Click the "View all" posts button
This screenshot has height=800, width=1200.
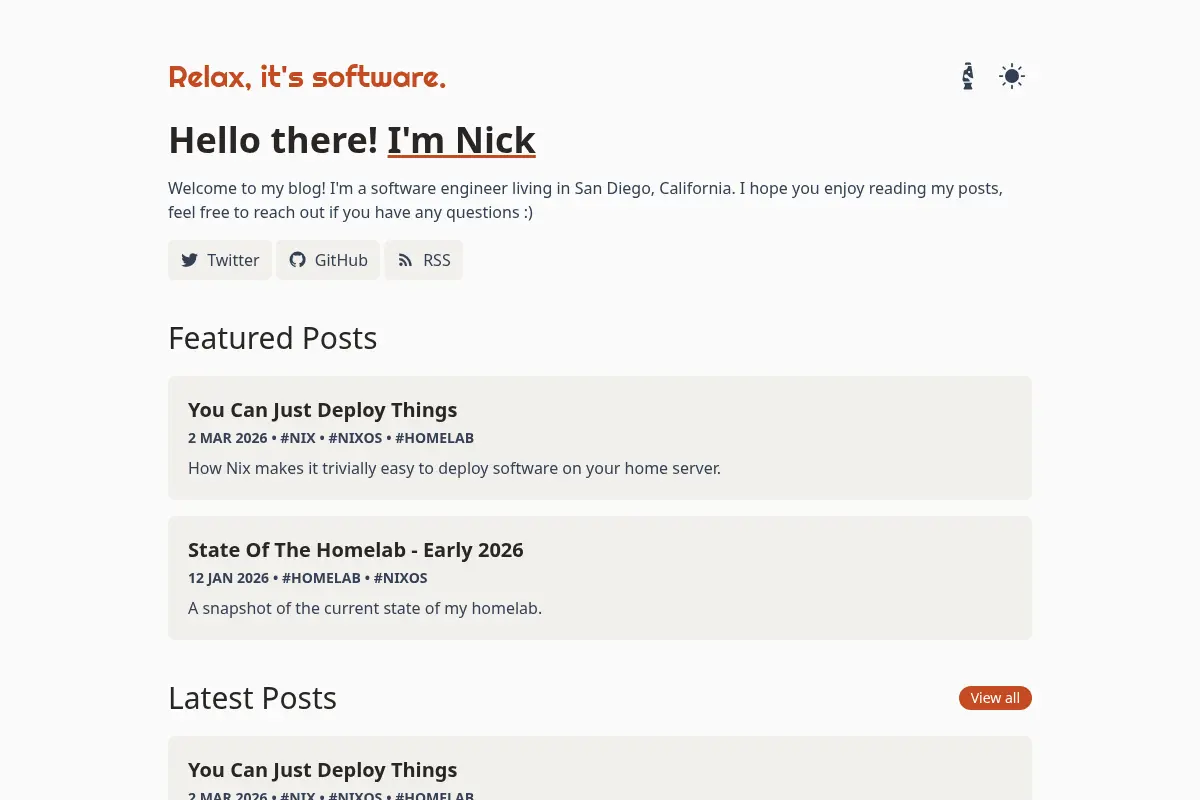995,698
